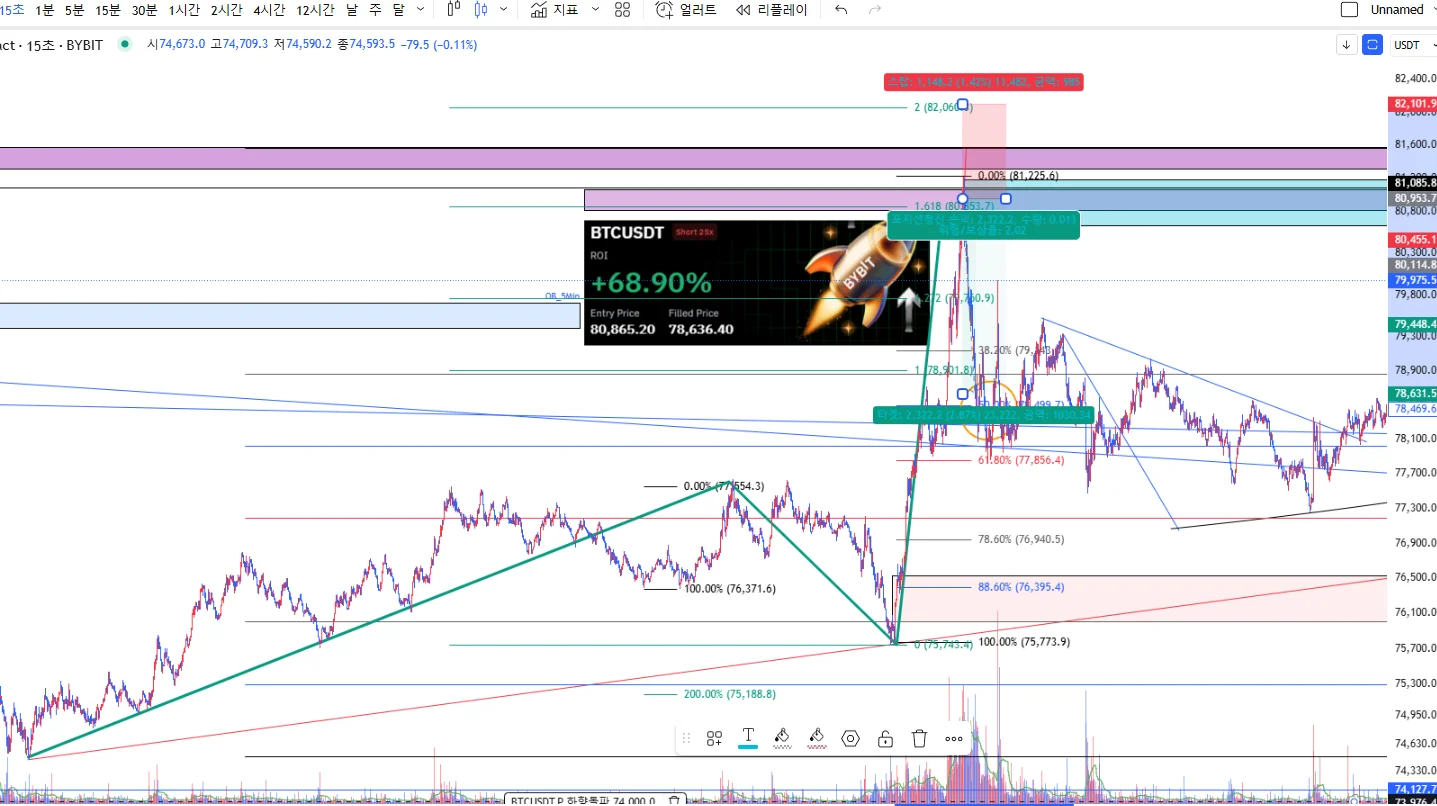Toggle the lock on the selected drawing
Screen dimensions: 1437x806
885,739
